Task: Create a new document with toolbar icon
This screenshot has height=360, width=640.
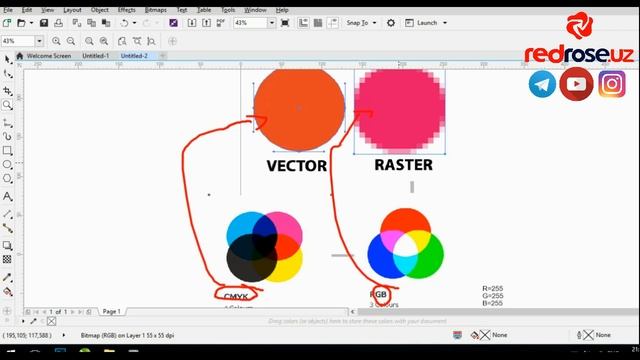Action: pyautogui.click(x=7, y=23)
